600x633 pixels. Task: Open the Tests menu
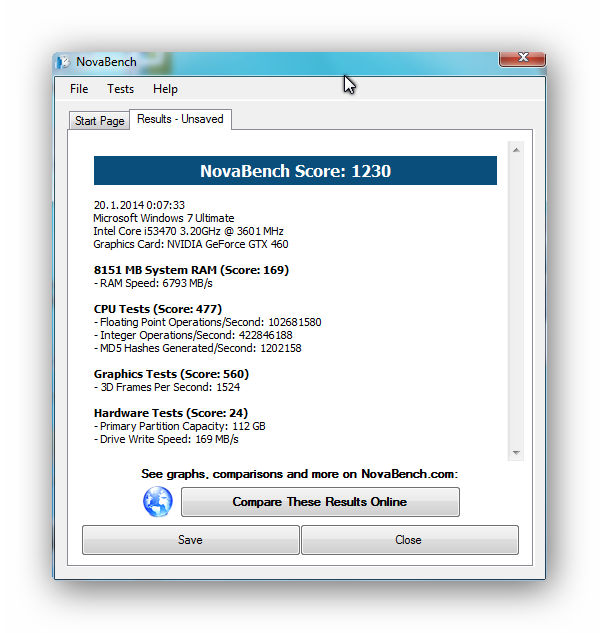120,89
